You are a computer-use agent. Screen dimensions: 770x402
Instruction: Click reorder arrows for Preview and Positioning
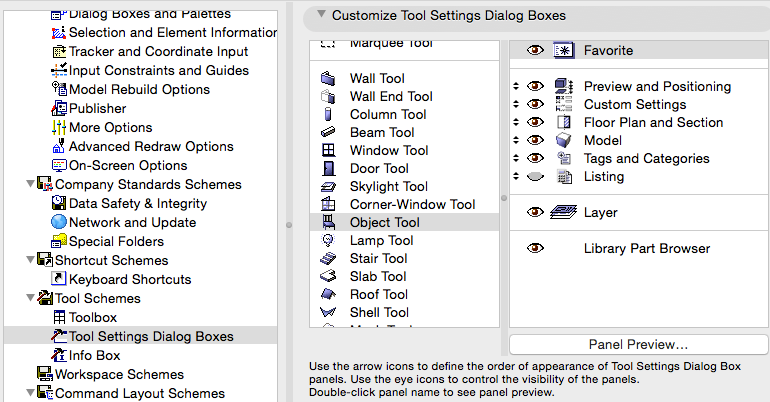click(x=516, y=86)
